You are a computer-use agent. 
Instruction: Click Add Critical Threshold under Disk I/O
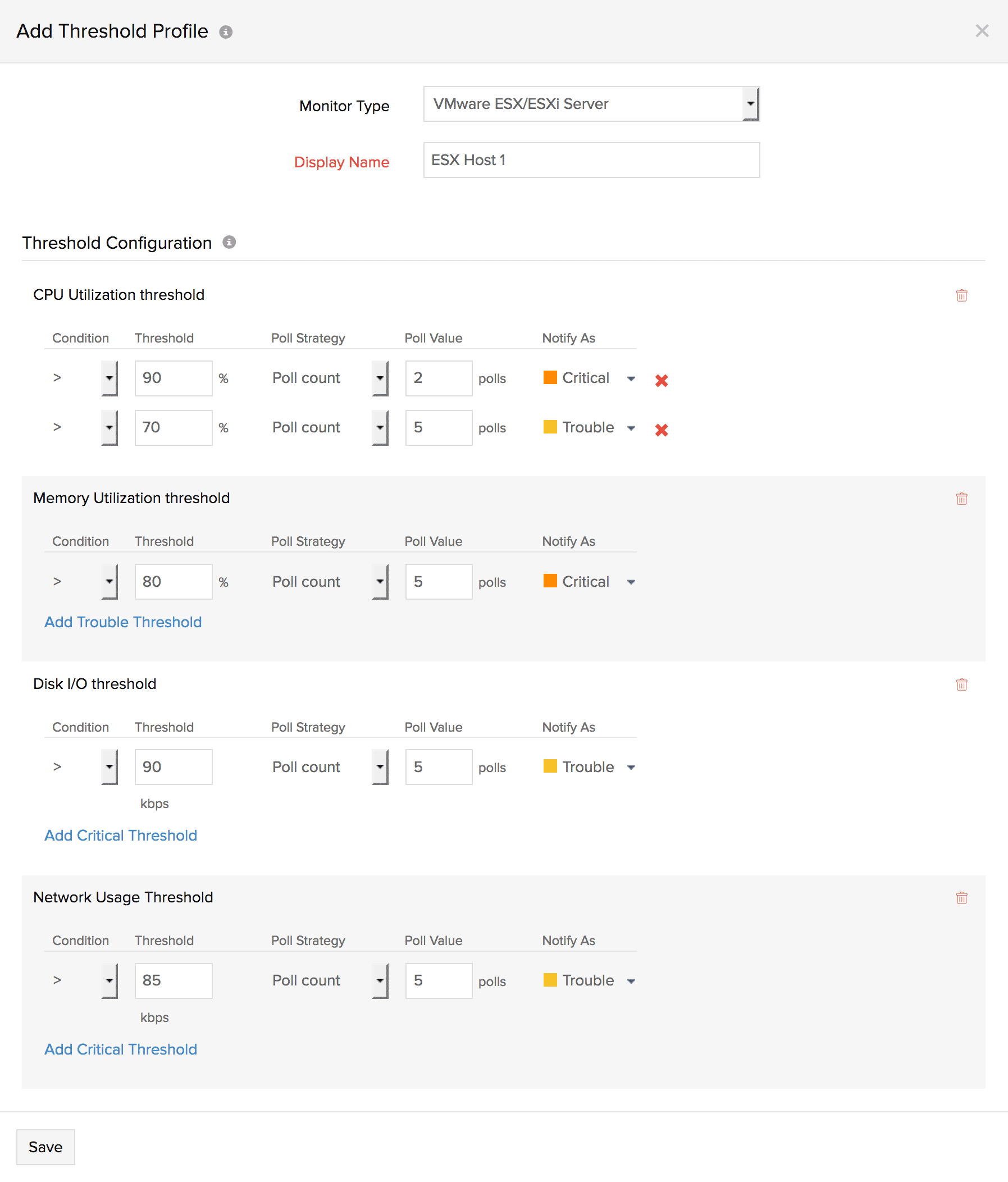click(x=121, y=835)
